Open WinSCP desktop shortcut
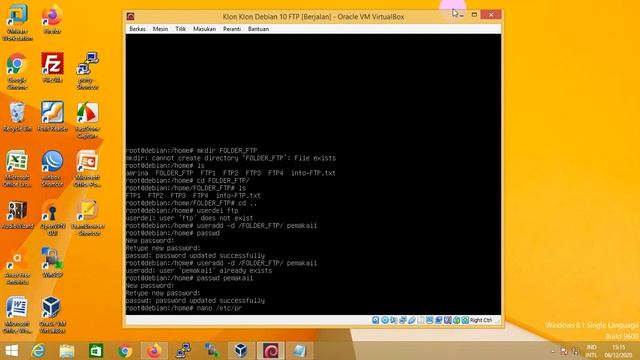Viewport: 640px width, 360px height. [52, 263]
